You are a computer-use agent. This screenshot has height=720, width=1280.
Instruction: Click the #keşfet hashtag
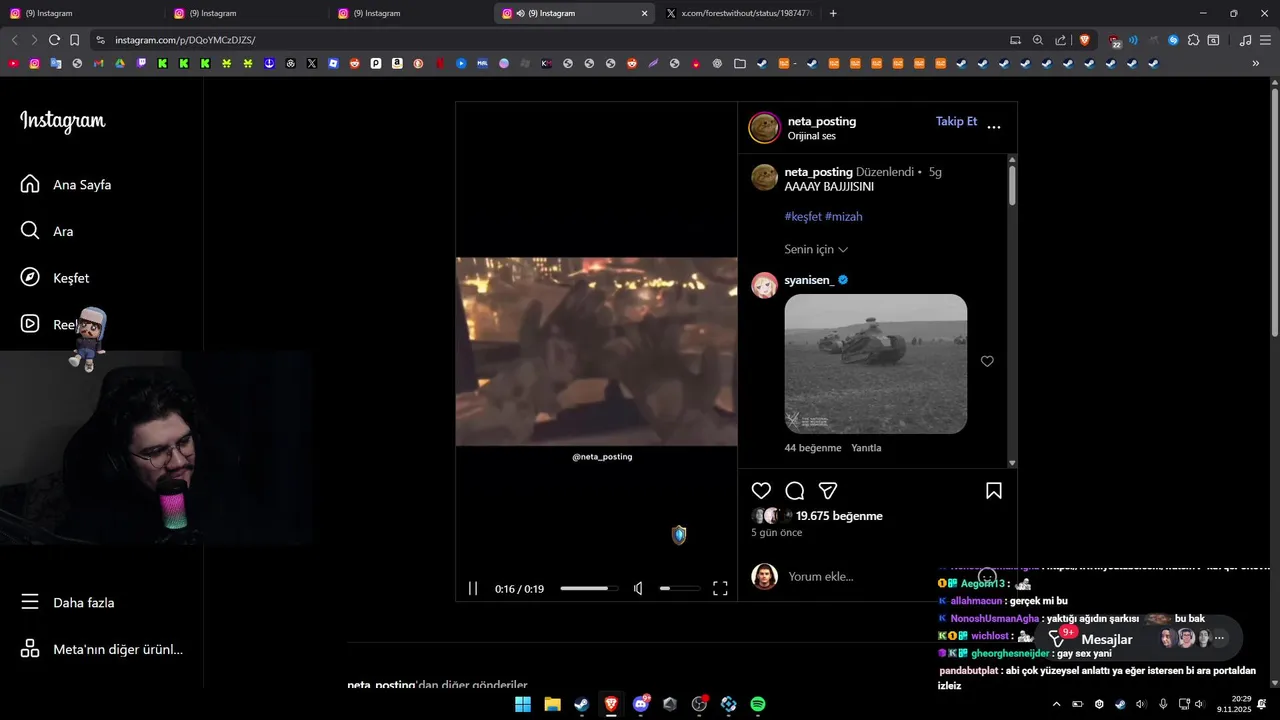pyautogui.click(x=803, y=216)
